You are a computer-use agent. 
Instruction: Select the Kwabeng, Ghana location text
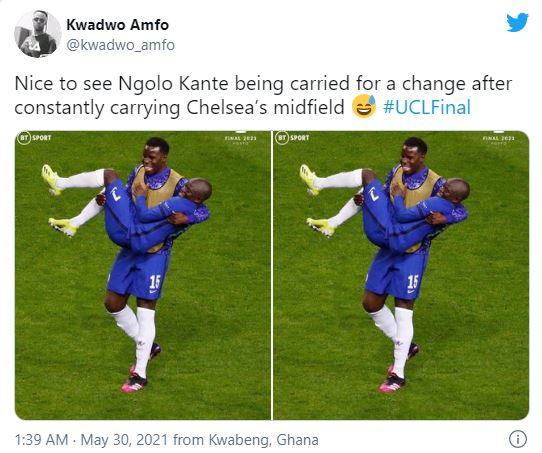263,440
